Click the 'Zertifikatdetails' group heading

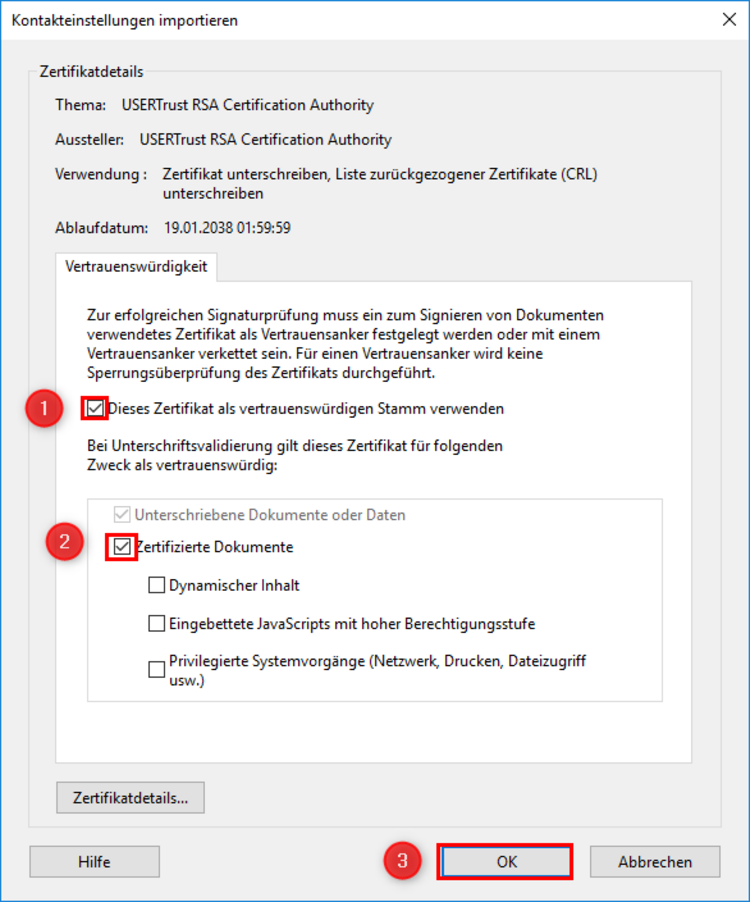point(91,72)
